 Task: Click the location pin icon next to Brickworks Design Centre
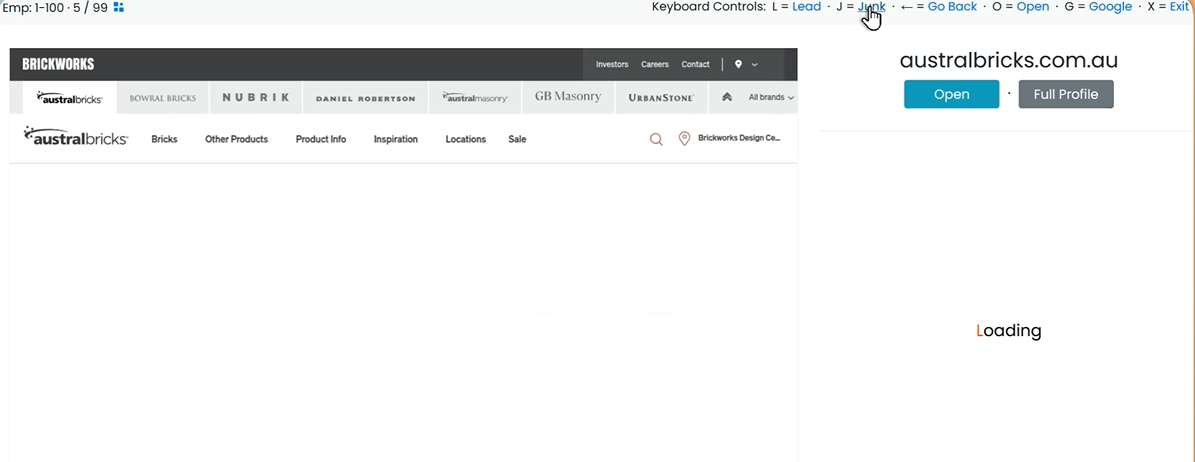point(684,138)
